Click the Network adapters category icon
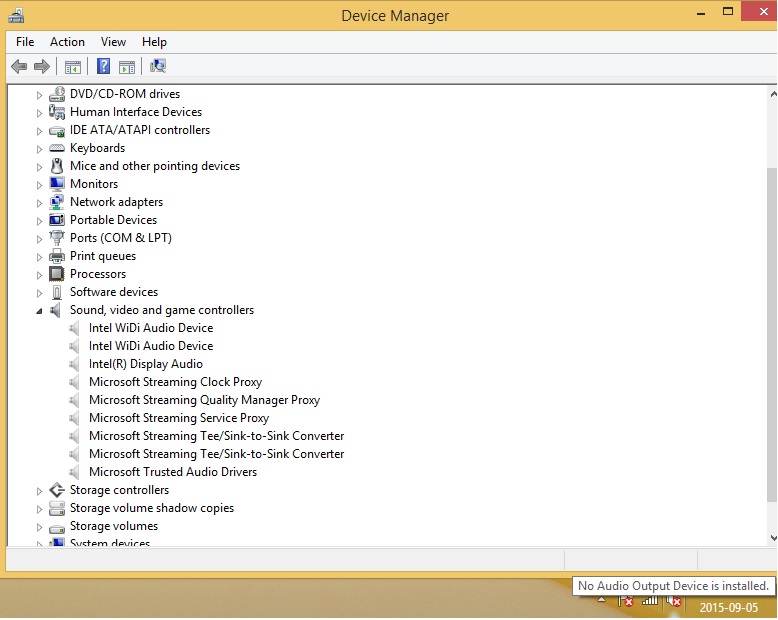The height and width of the screenshot is (620, 778). [57, 202]
